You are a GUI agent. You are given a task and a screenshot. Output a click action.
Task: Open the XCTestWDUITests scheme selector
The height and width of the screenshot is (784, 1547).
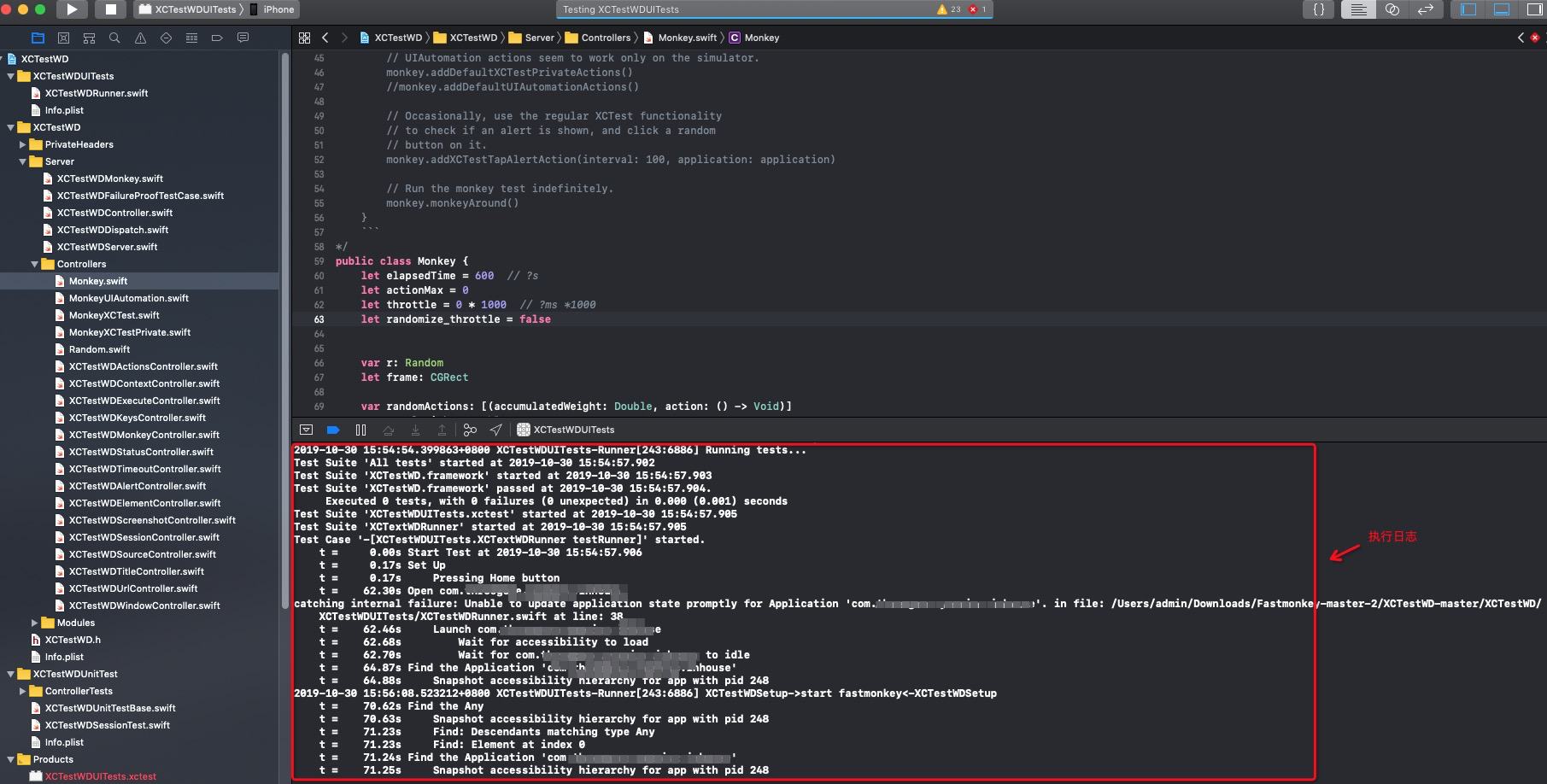click(188, 9)
